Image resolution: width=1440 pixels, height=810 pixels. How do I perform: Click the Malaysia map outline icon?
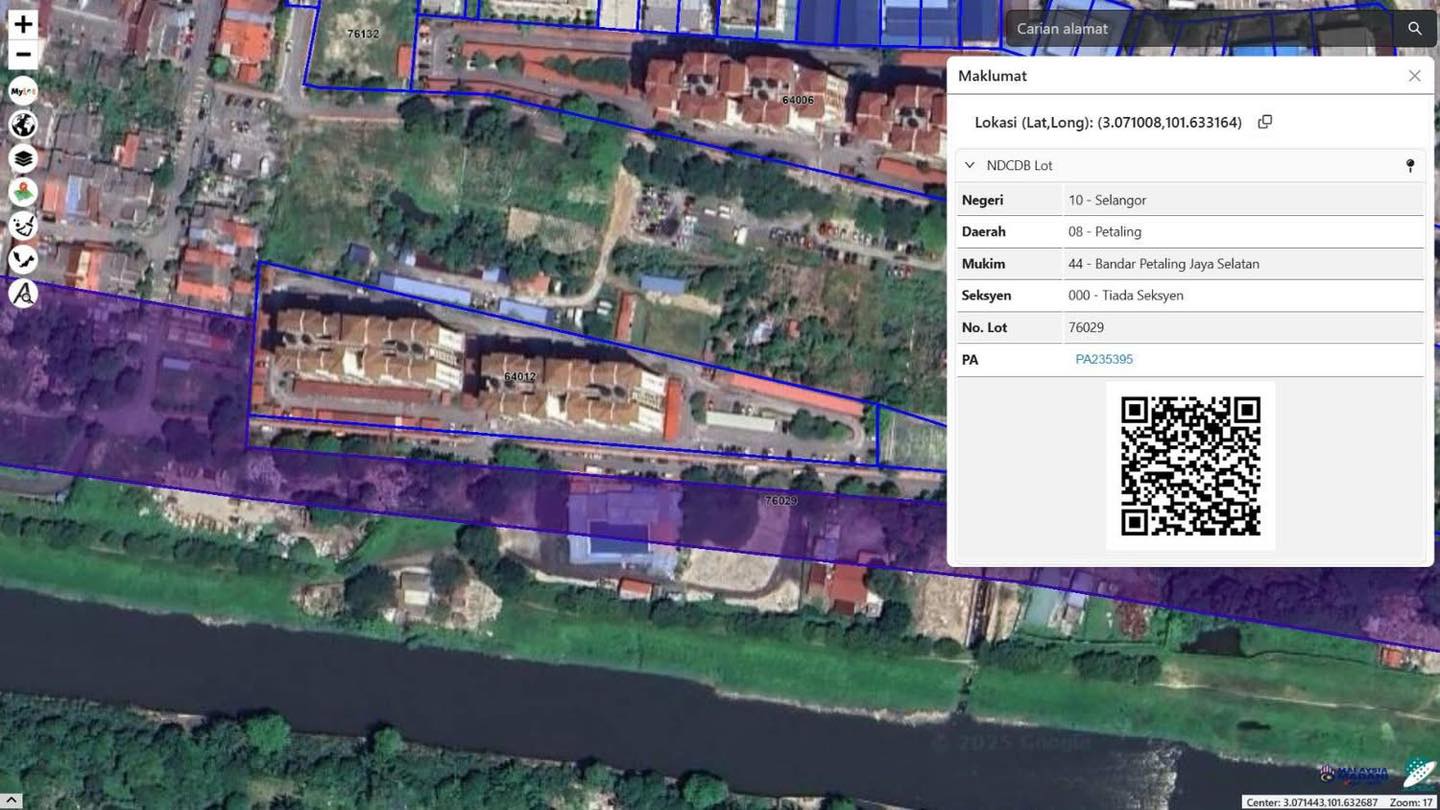23,260
